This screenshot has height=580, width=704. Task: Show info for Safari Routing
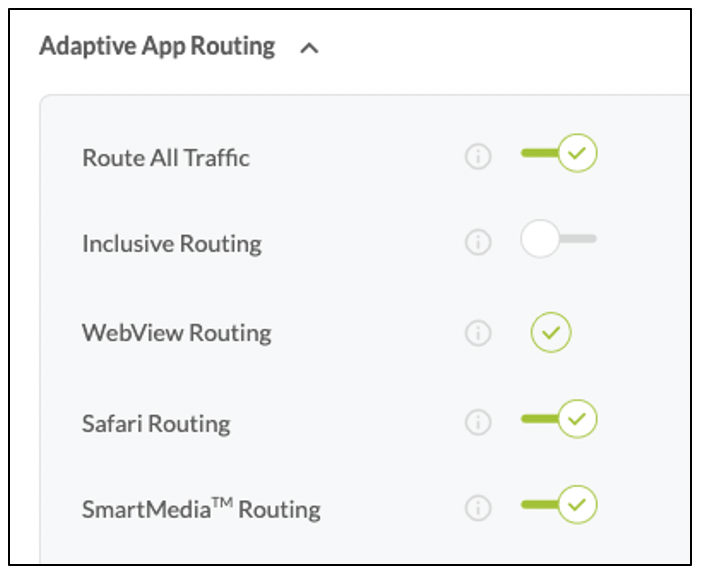click(478, 422)
